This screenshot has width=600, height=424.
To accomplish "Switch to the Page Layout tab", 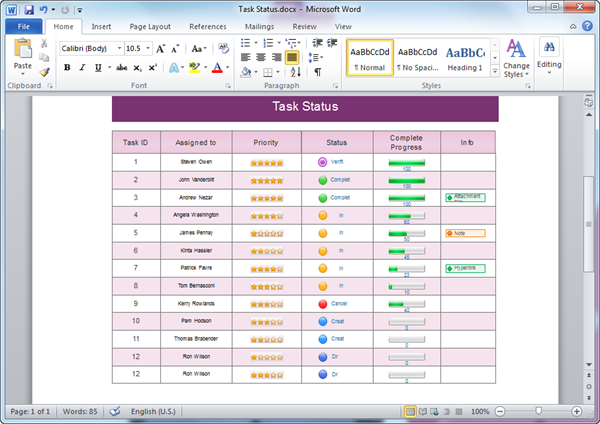I will point(150,26).
